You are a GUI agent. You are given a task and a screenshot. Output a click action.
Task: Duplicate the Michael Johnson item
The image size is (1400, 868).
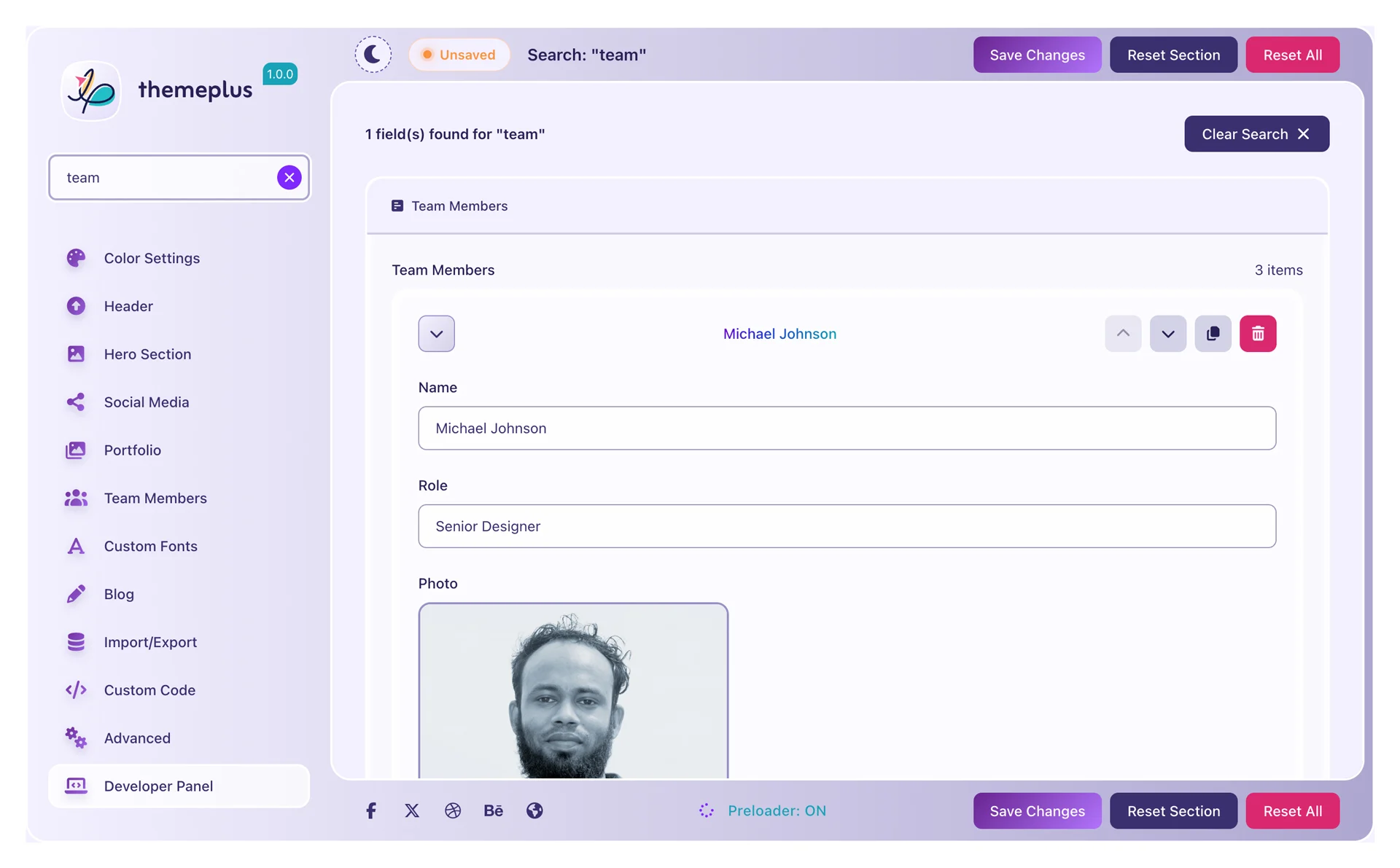tap(1212, 334)
